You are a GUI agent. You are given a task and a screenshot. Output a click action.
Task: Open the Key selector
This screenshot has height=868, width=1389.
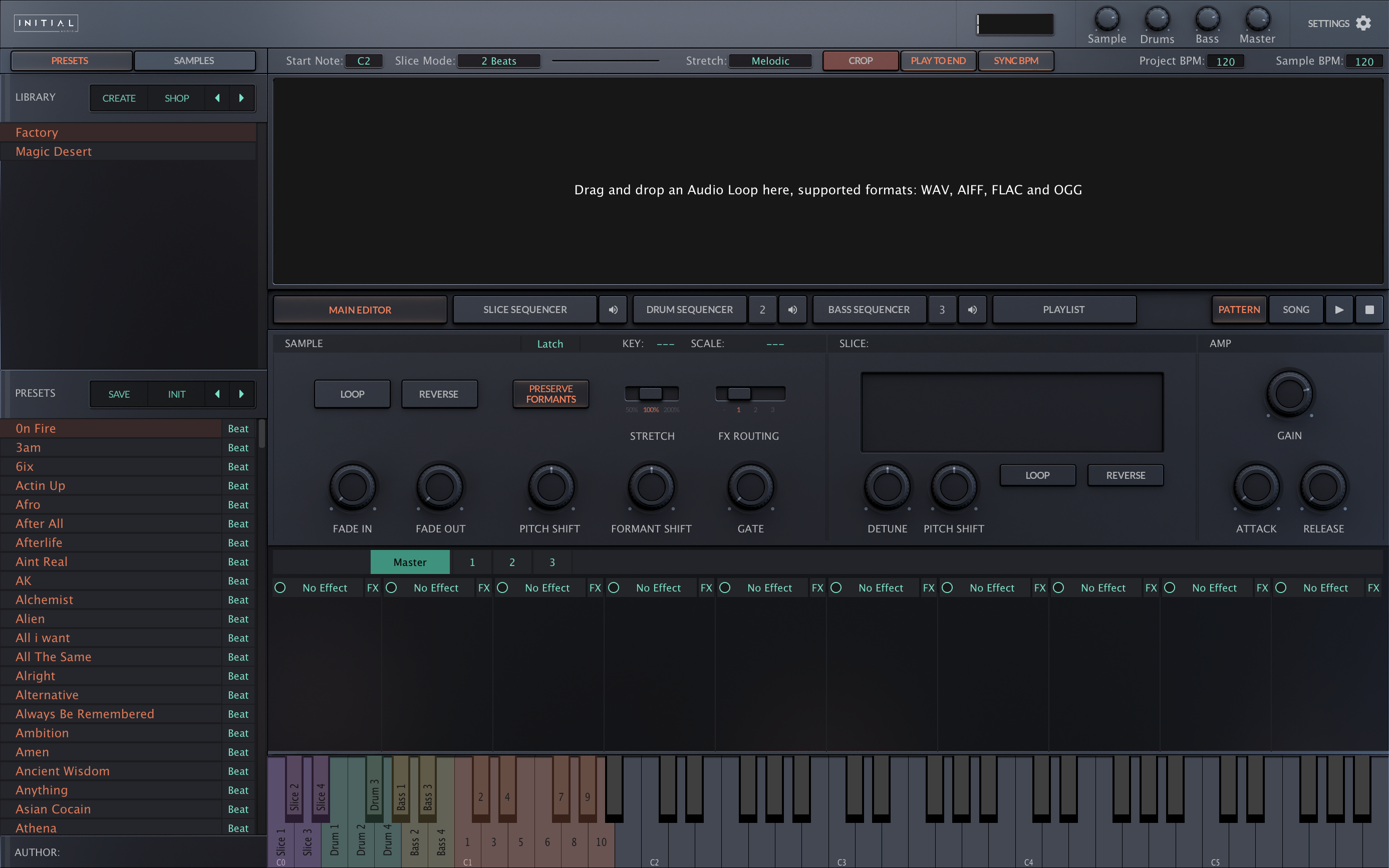pos(665,344)
